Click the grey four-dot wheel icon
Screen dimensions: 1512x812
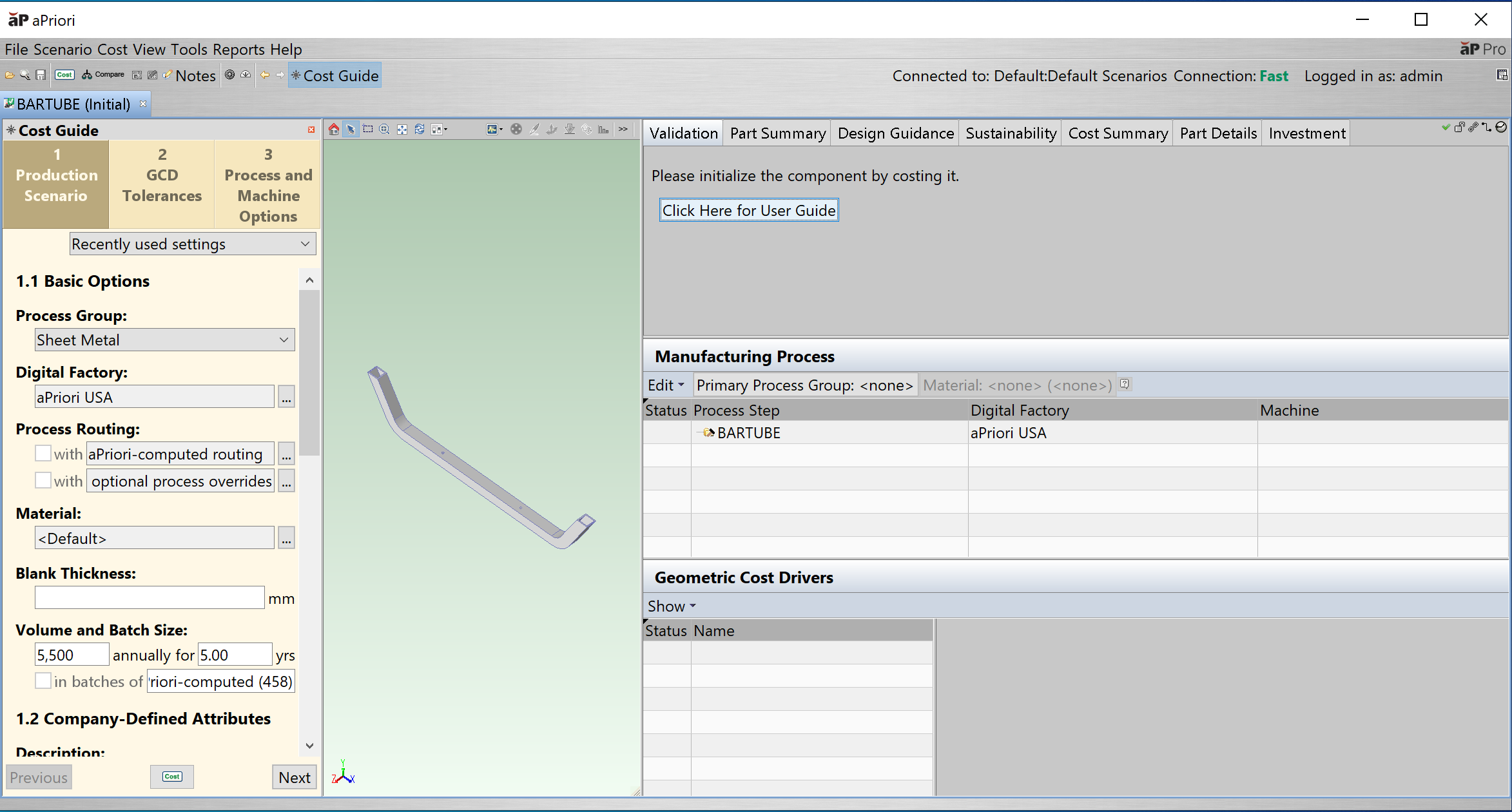(516, 130)
